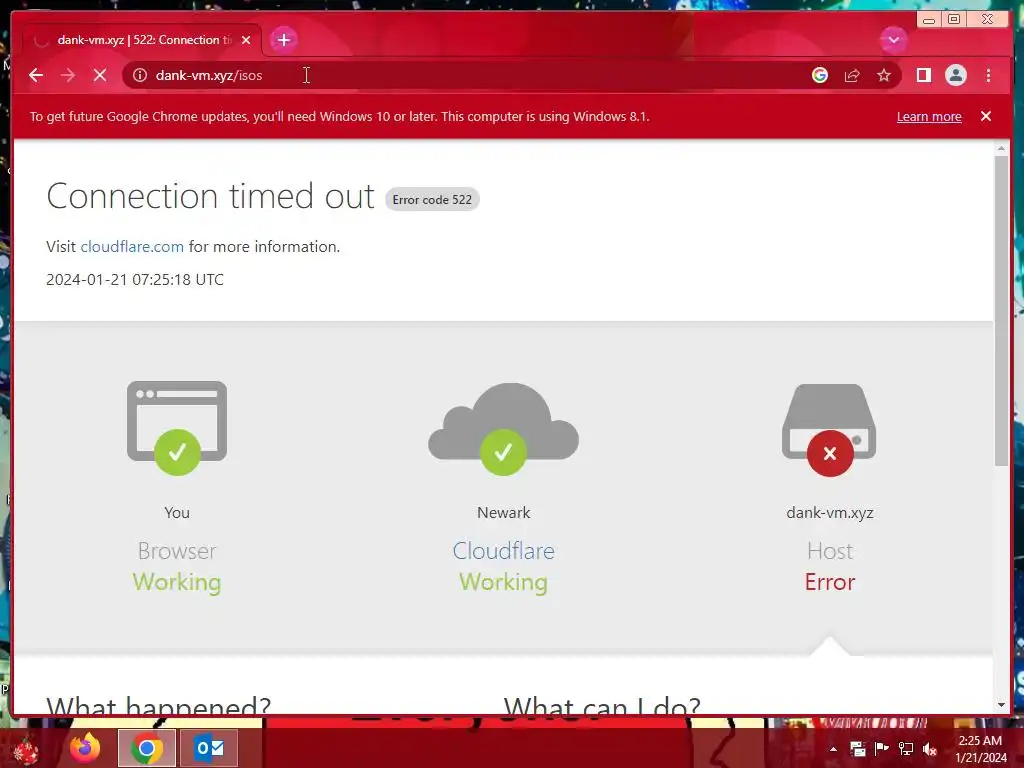Click the host server error icon
The image size is (1024, 768).
click(x=829, y=430)
